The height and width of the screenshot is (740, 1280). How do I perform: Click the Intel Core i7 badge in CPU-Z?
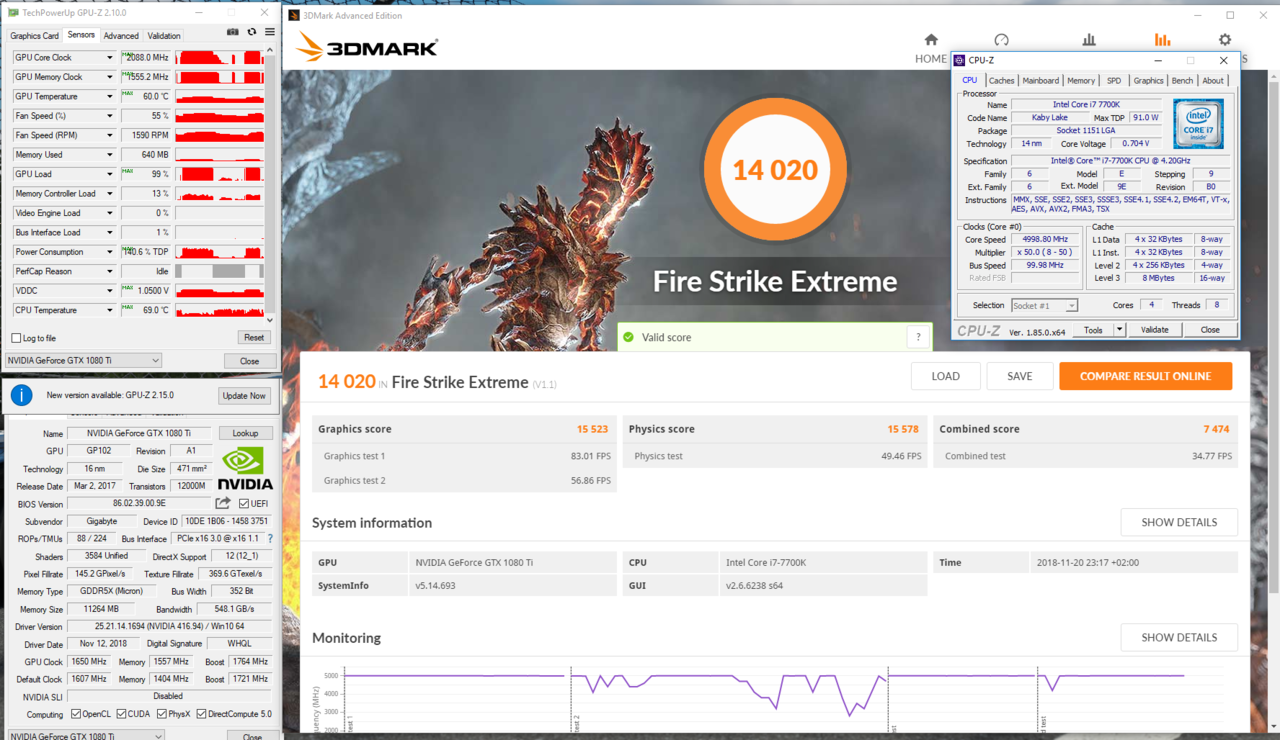click(1198, 124)
